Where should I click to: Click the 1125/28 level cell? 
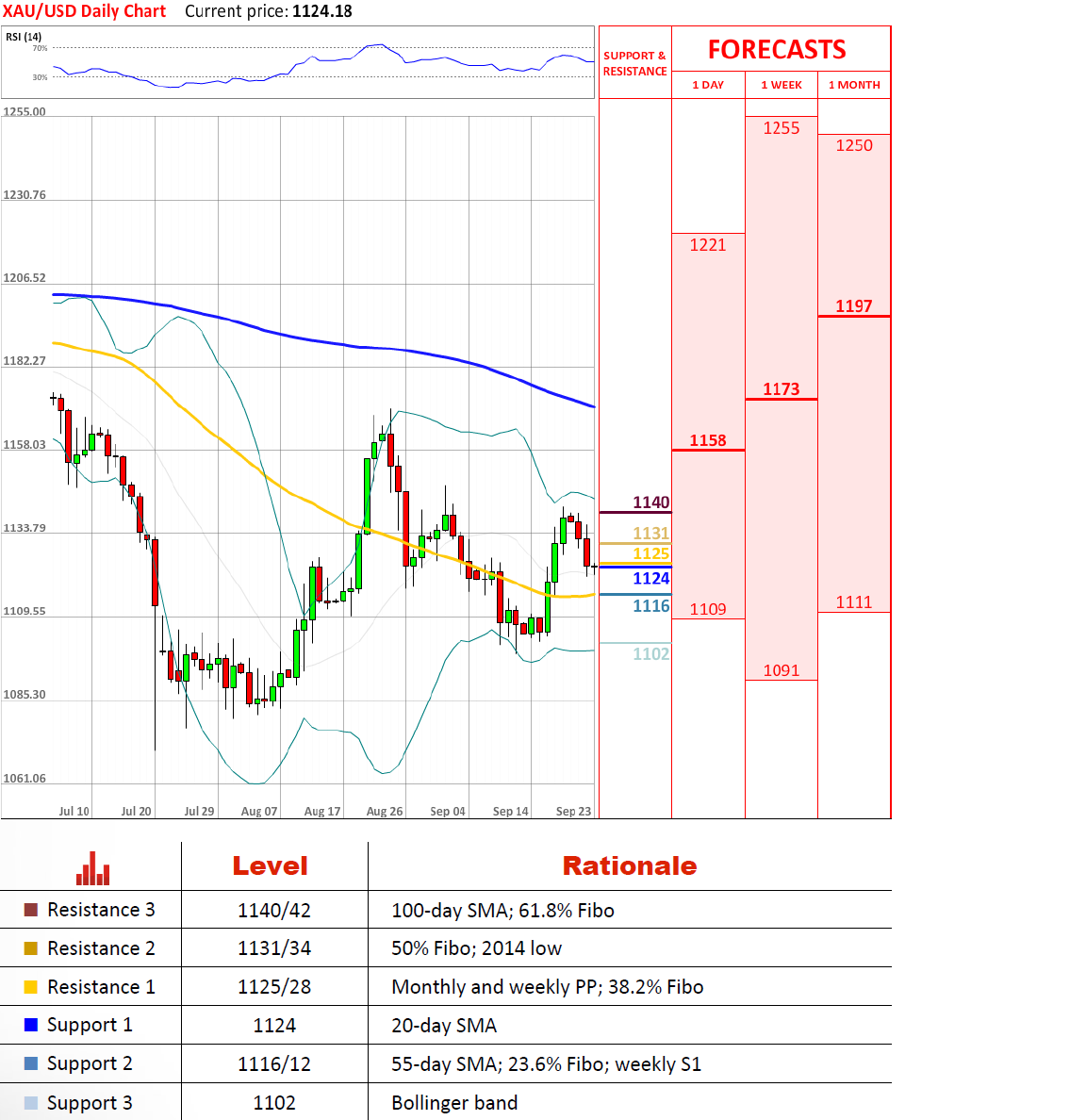pyautogui.click(x=274, y=987)
